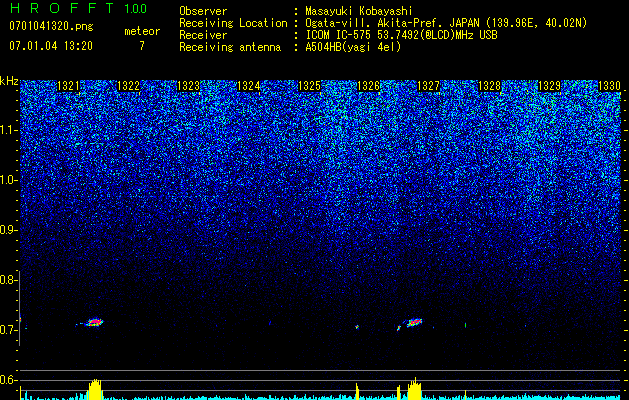Click the 'Observer' field label
This screenshot has height=400, width=629.
(x=203, y=11)
